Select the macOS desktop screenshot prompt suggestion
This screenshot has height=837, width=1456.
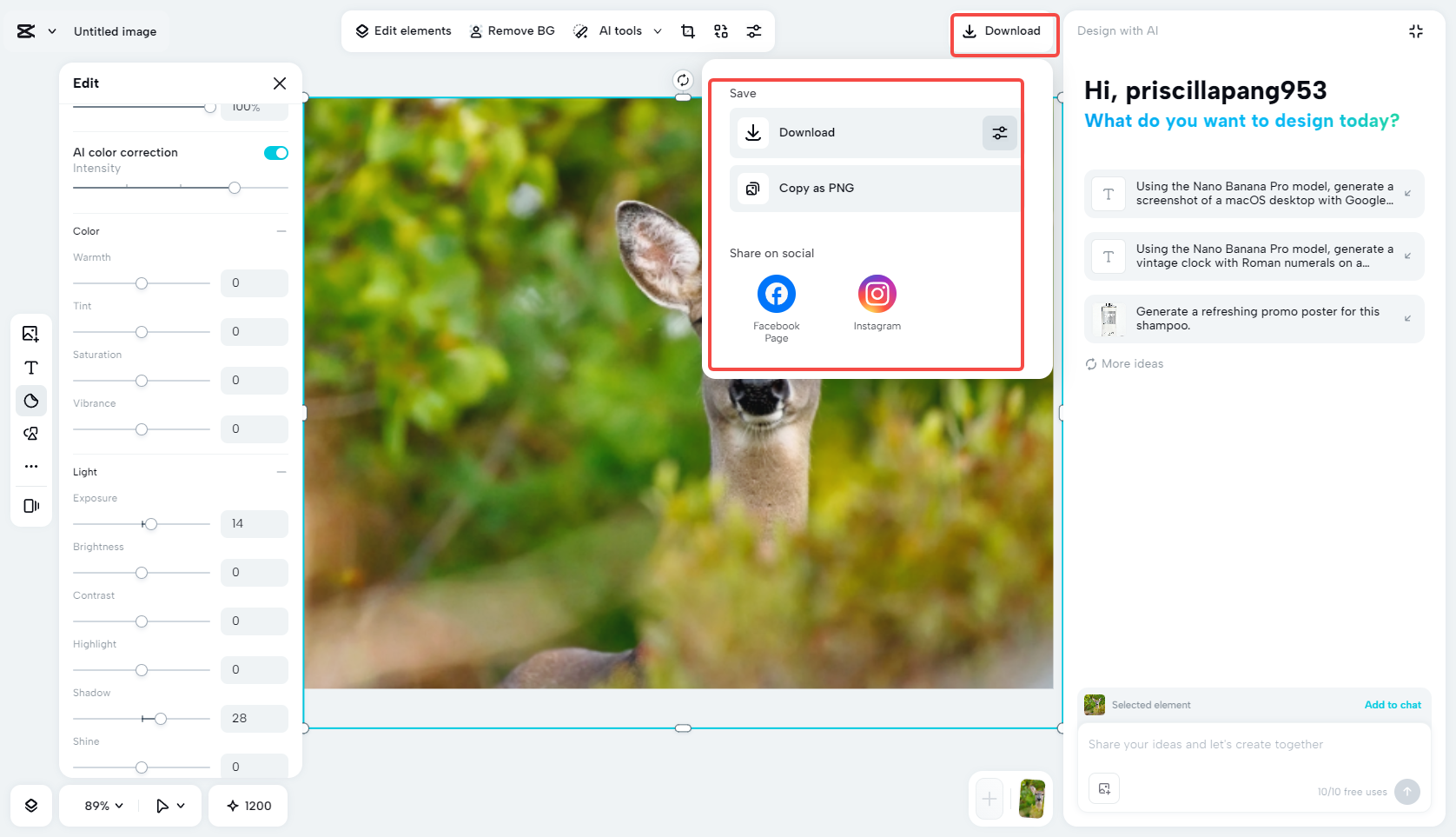coord(1254,194)
